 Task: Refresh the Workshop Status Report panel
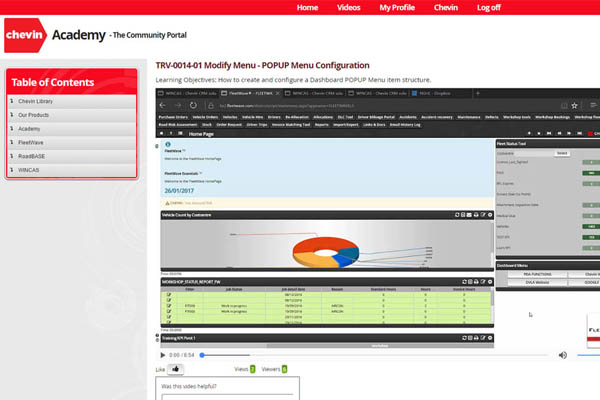(x=464, y=282)
